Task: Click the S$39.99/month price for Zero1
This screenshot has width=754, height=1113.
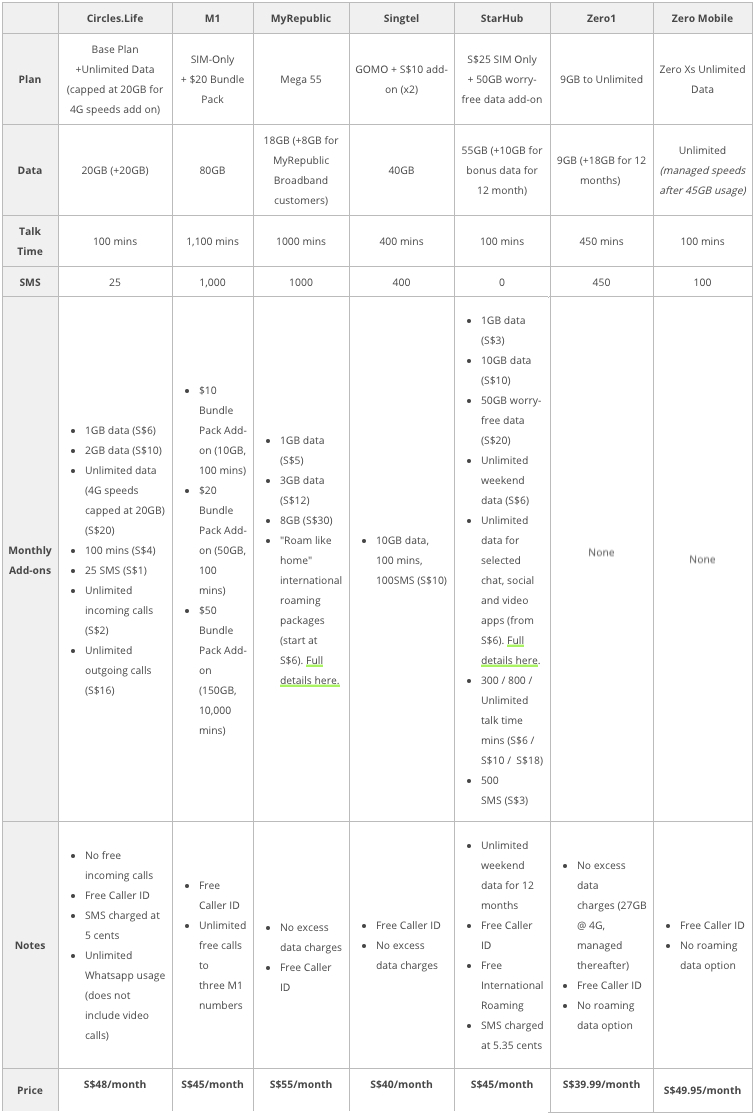Action: (x=601, y=1084)
